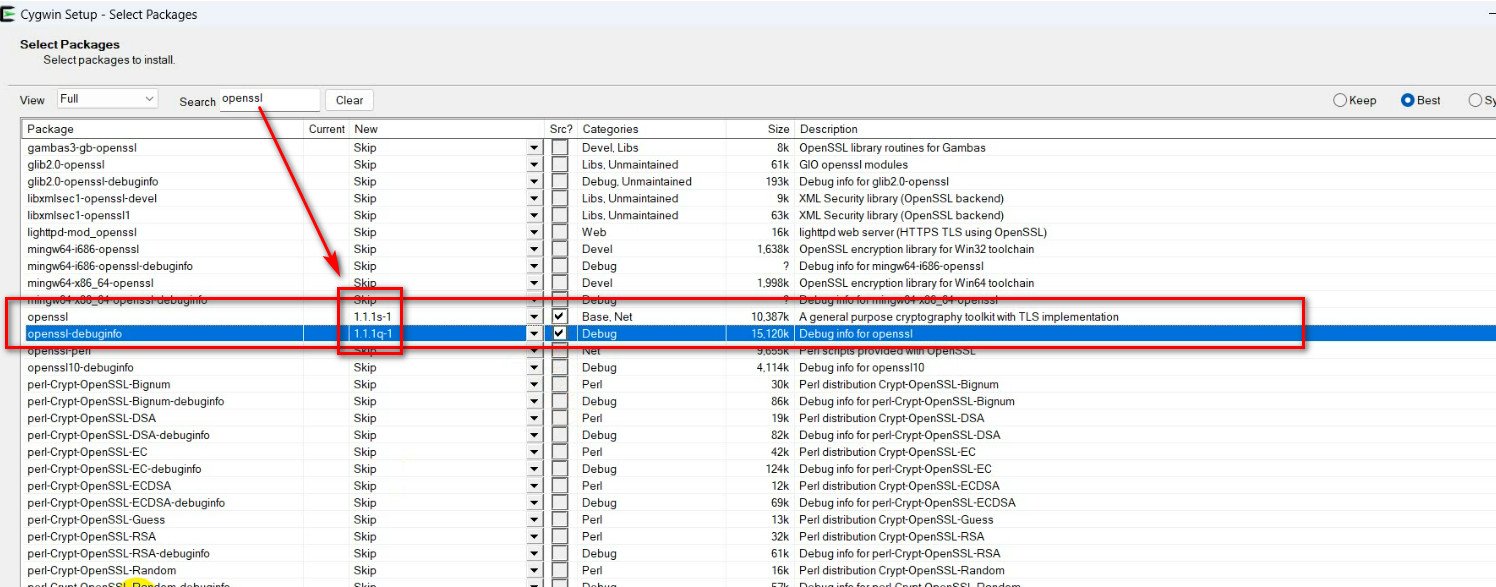Open version dropdown for perl-Crypt-OpenSSL-DSA
Screen dimensions: 1496x587
(x=534, y=418)
